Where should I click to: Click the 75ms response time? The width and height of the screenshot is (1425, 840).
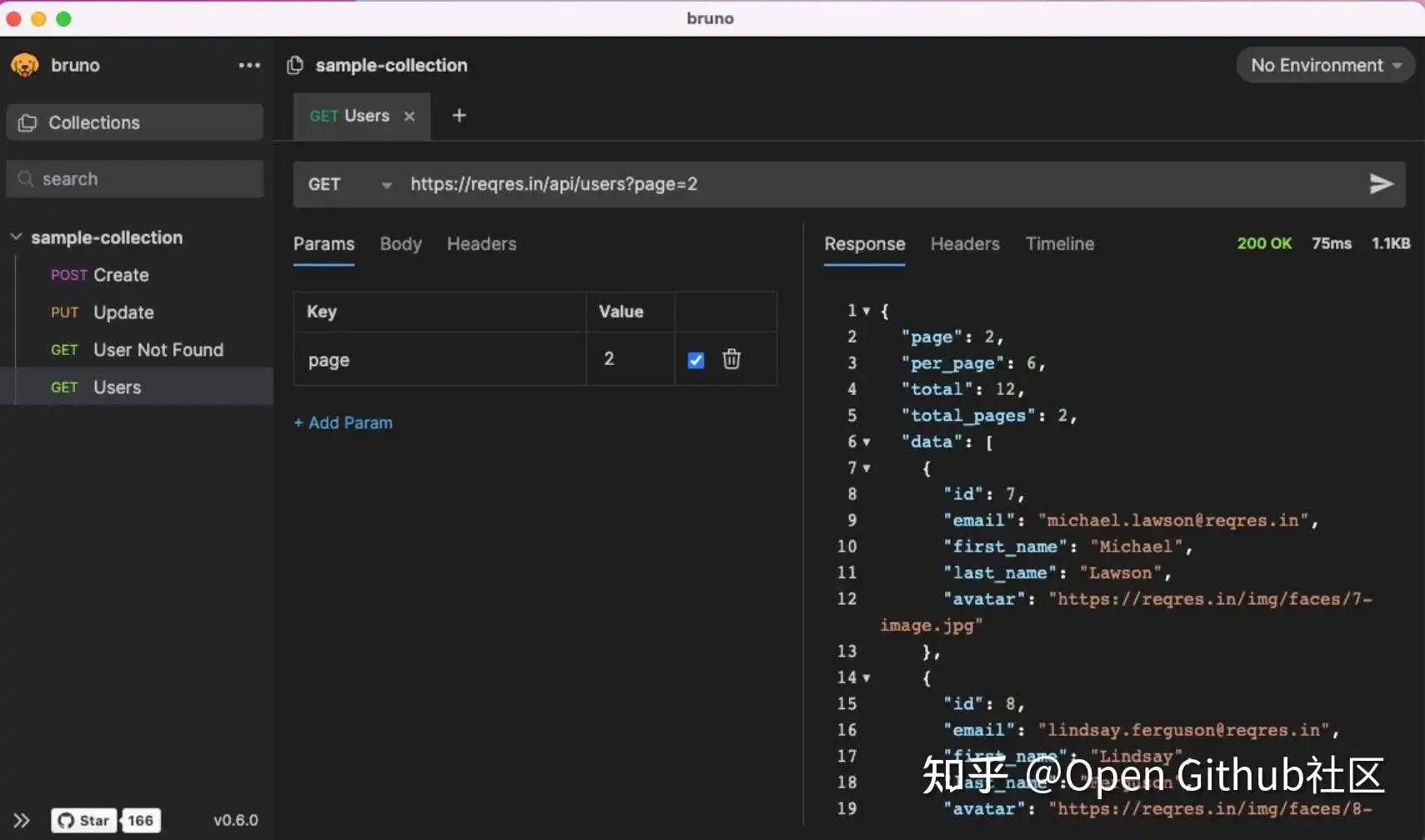coord(1332,243)
